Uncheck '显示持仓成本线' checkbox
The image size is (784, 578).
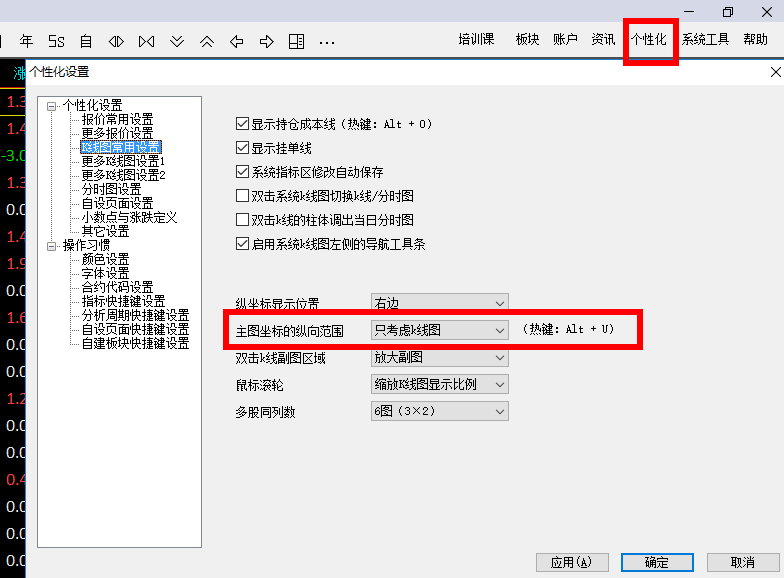pos(242,125)
